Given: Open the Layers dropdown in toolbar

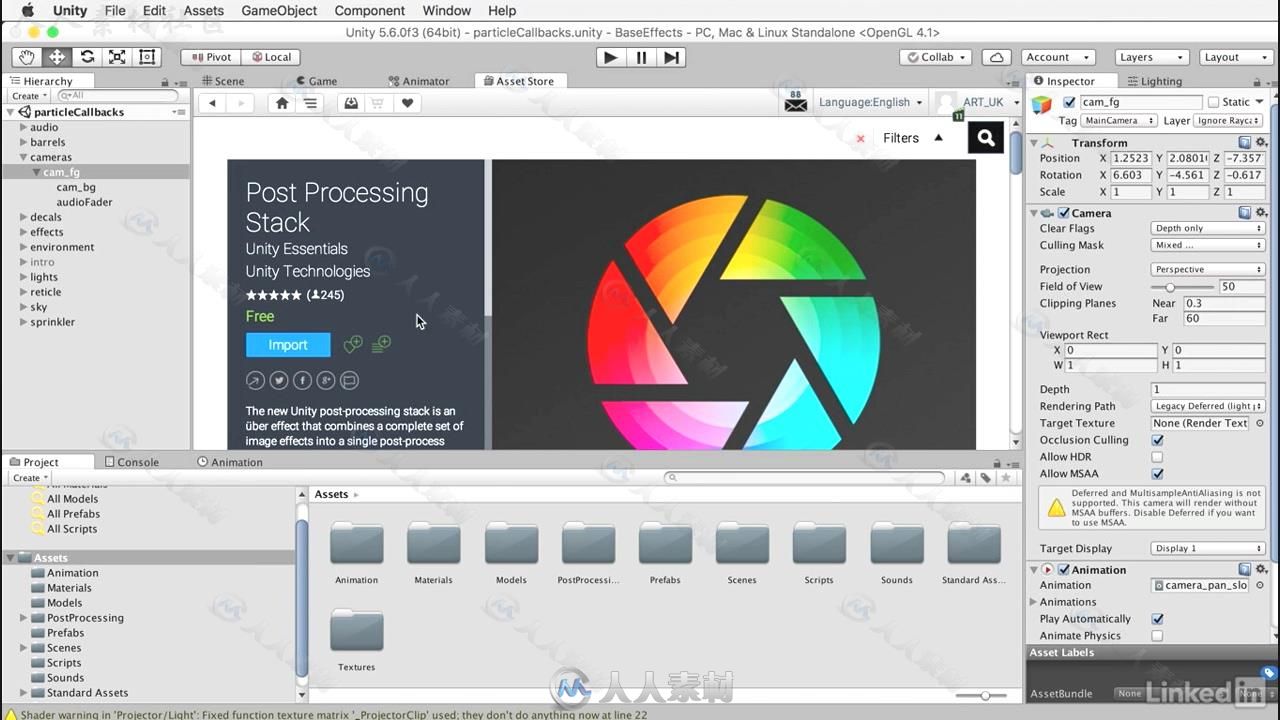Looking at the screenshot, I should point(1150,57).
